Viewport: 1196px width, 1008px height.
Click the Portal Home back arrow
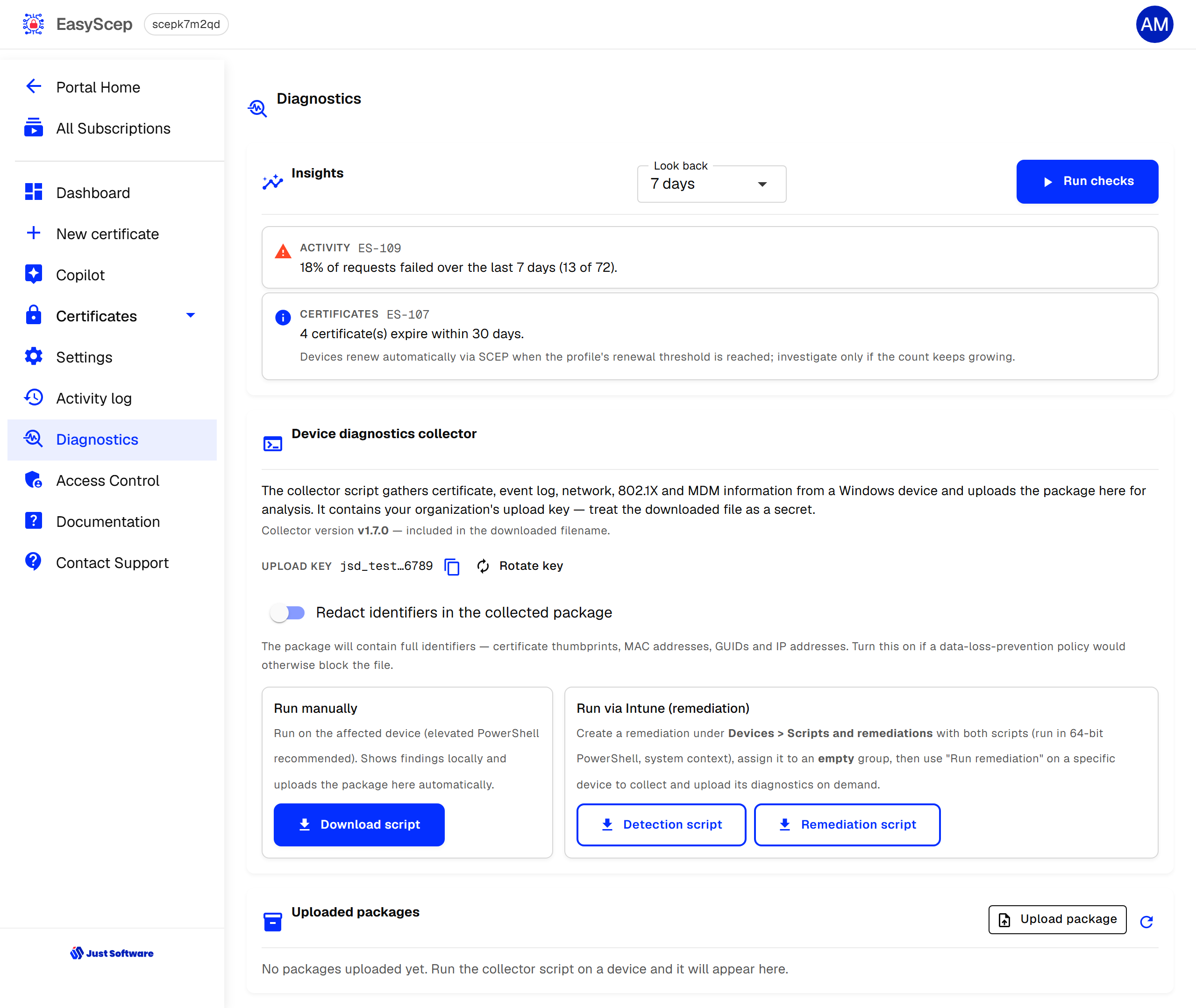click(x=33, y=87)
